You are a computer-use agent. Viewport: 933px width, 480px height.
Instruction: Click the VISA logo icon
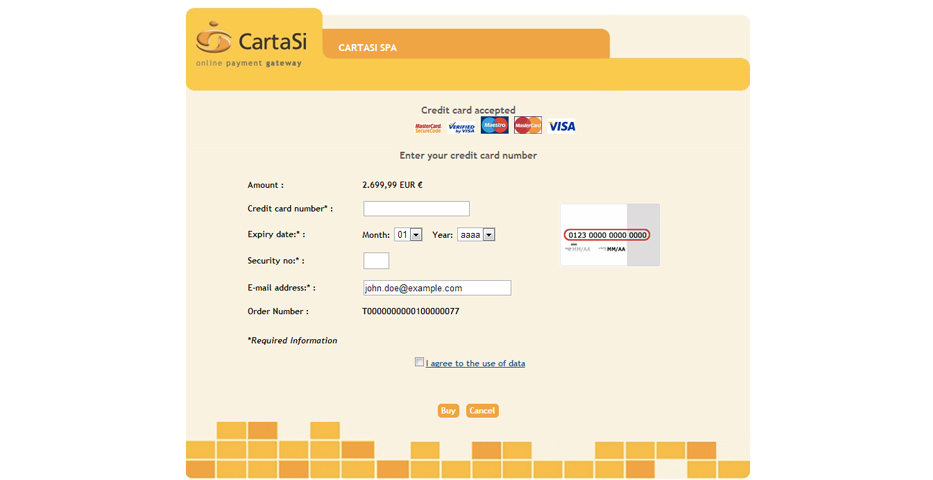(x=562, y=127)
